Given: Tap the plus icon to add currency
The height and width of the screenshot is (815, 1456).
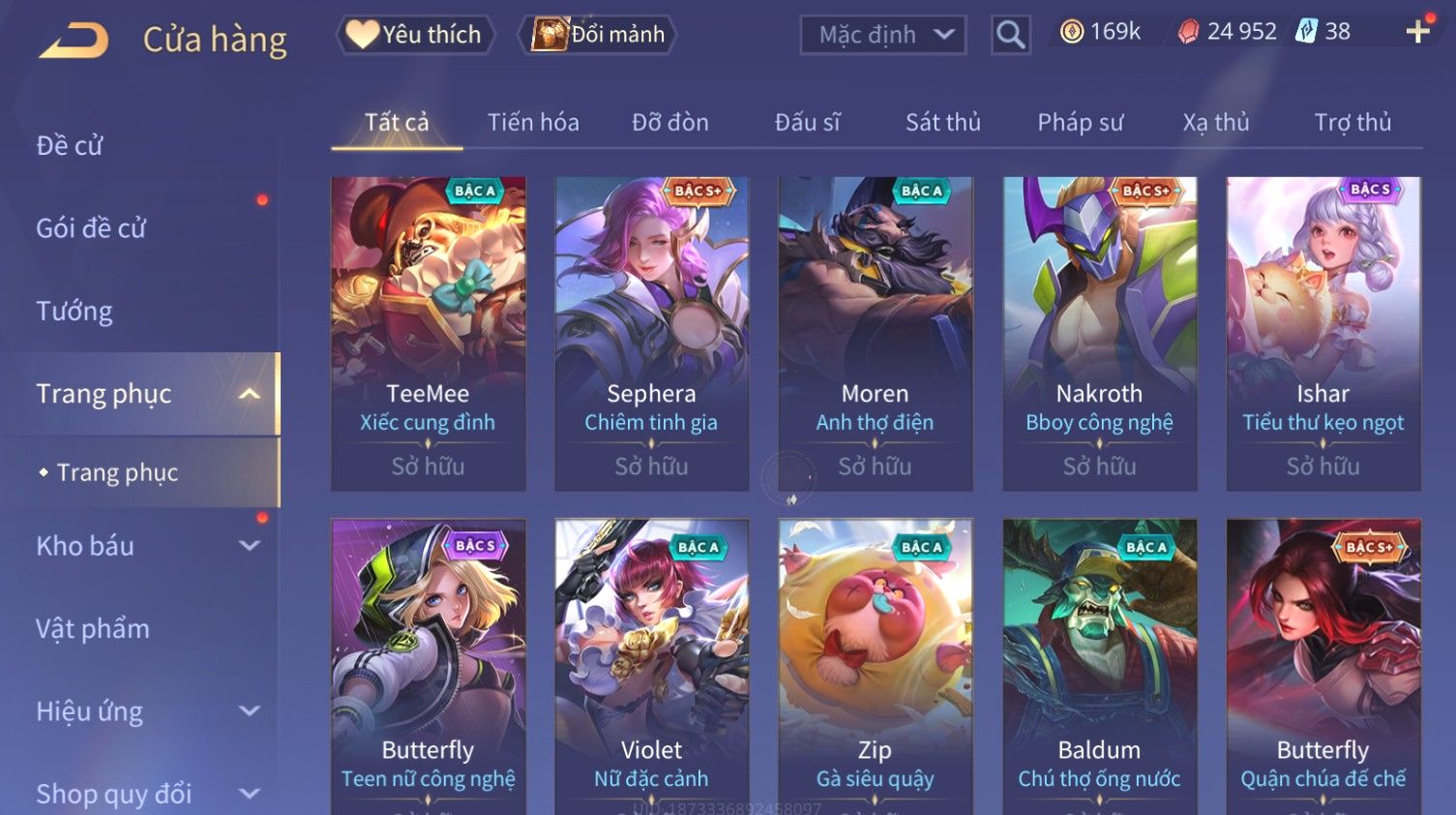Looking at the screenshot, I should (x=1418, y=32).
